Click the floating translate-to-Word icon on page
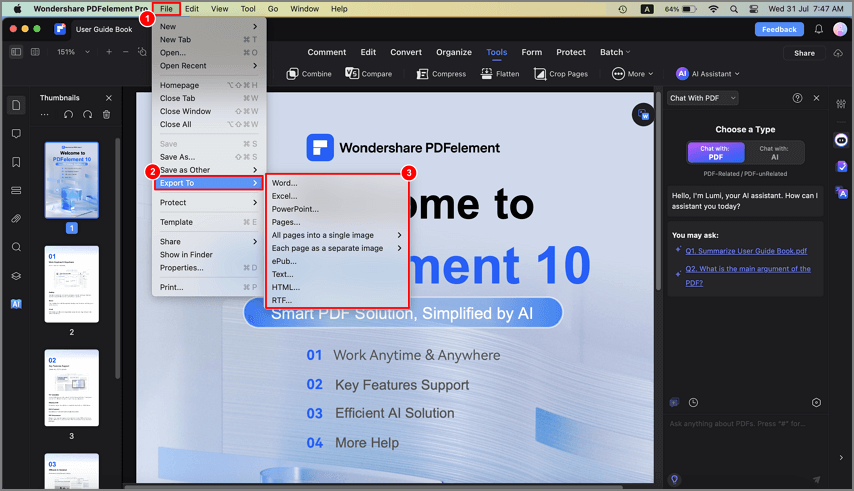 click(x=643, y=115)
